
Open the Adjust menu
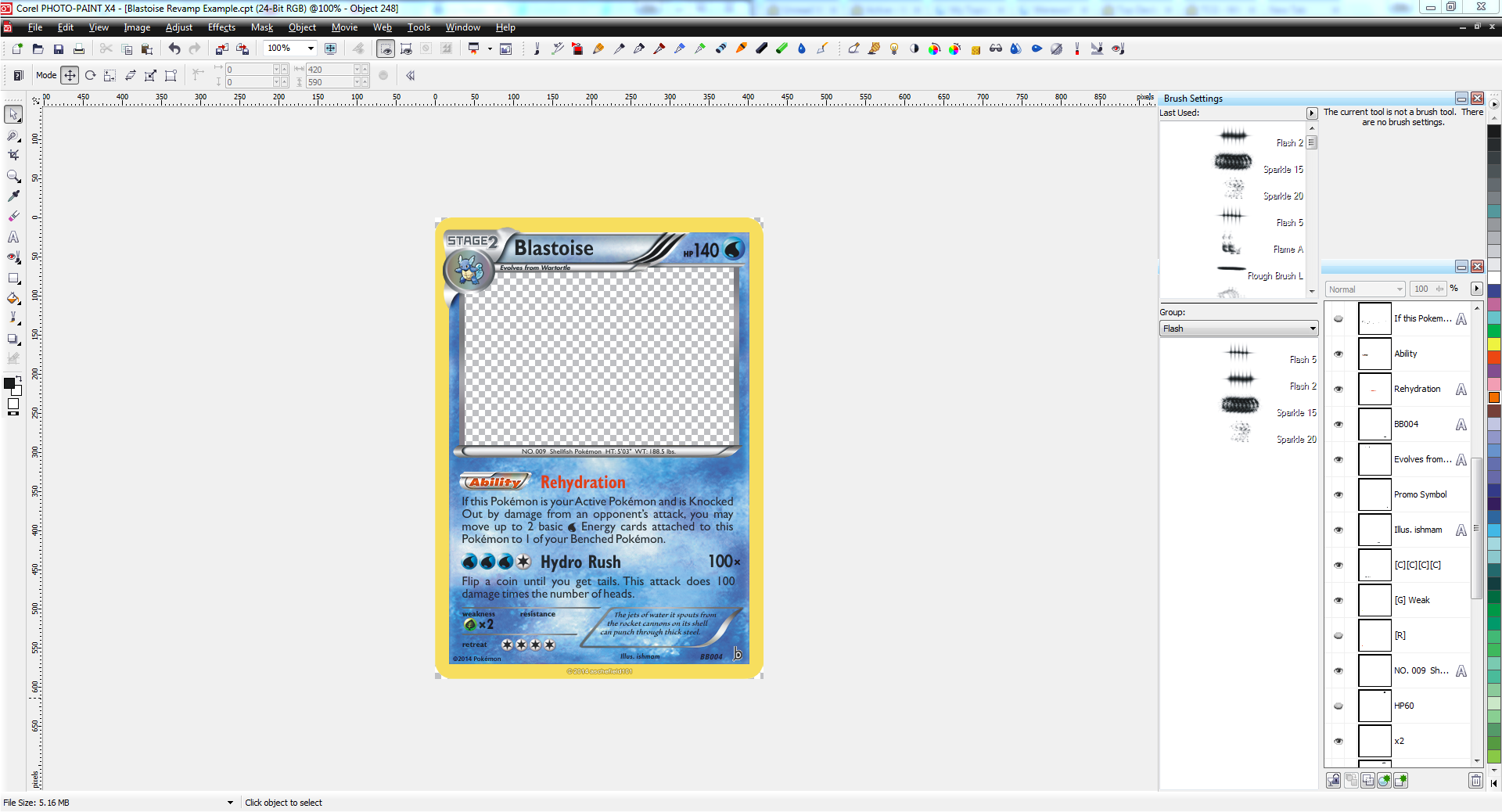coord(179,27)
